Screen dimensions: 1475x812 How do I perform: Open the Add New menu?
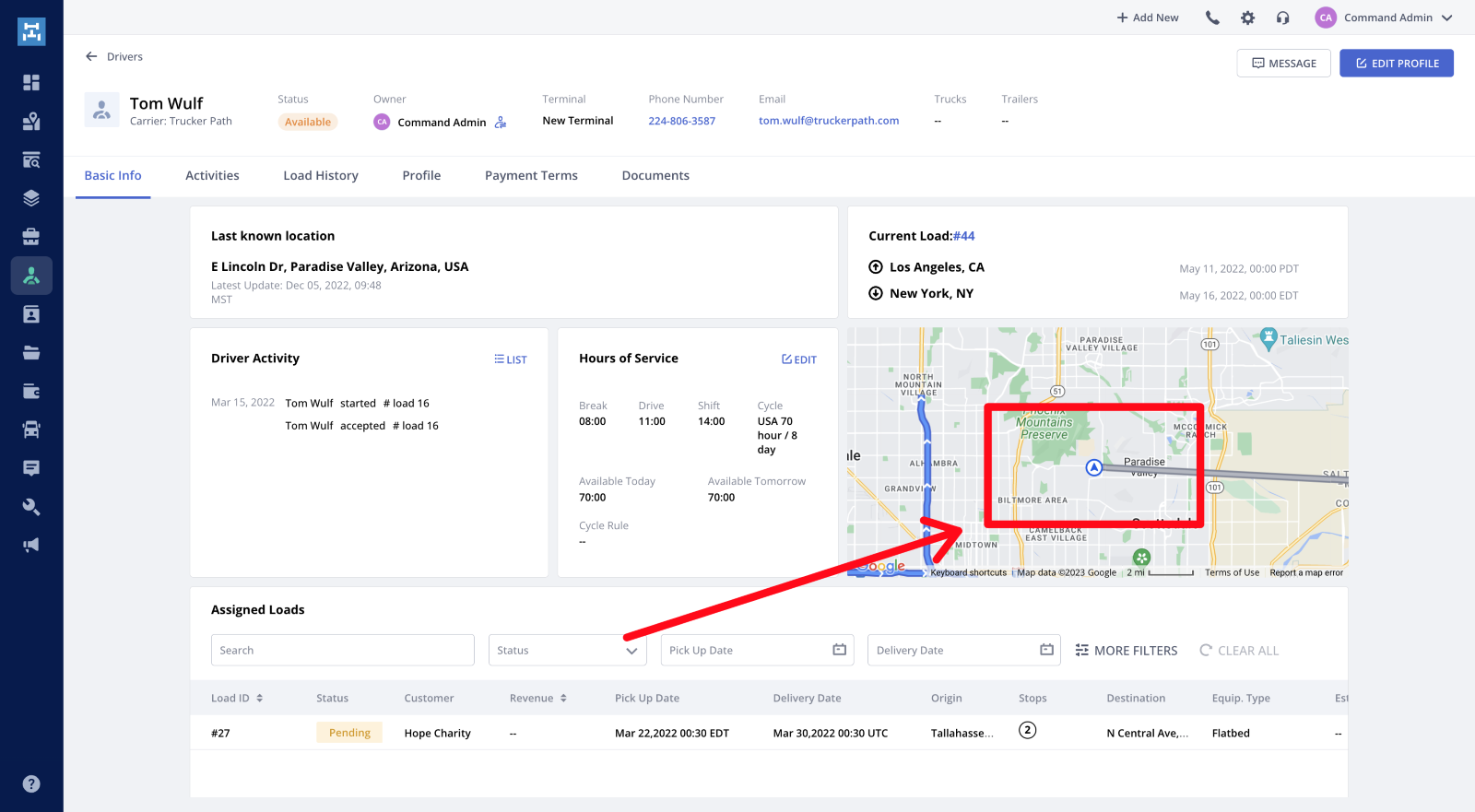1148,18
